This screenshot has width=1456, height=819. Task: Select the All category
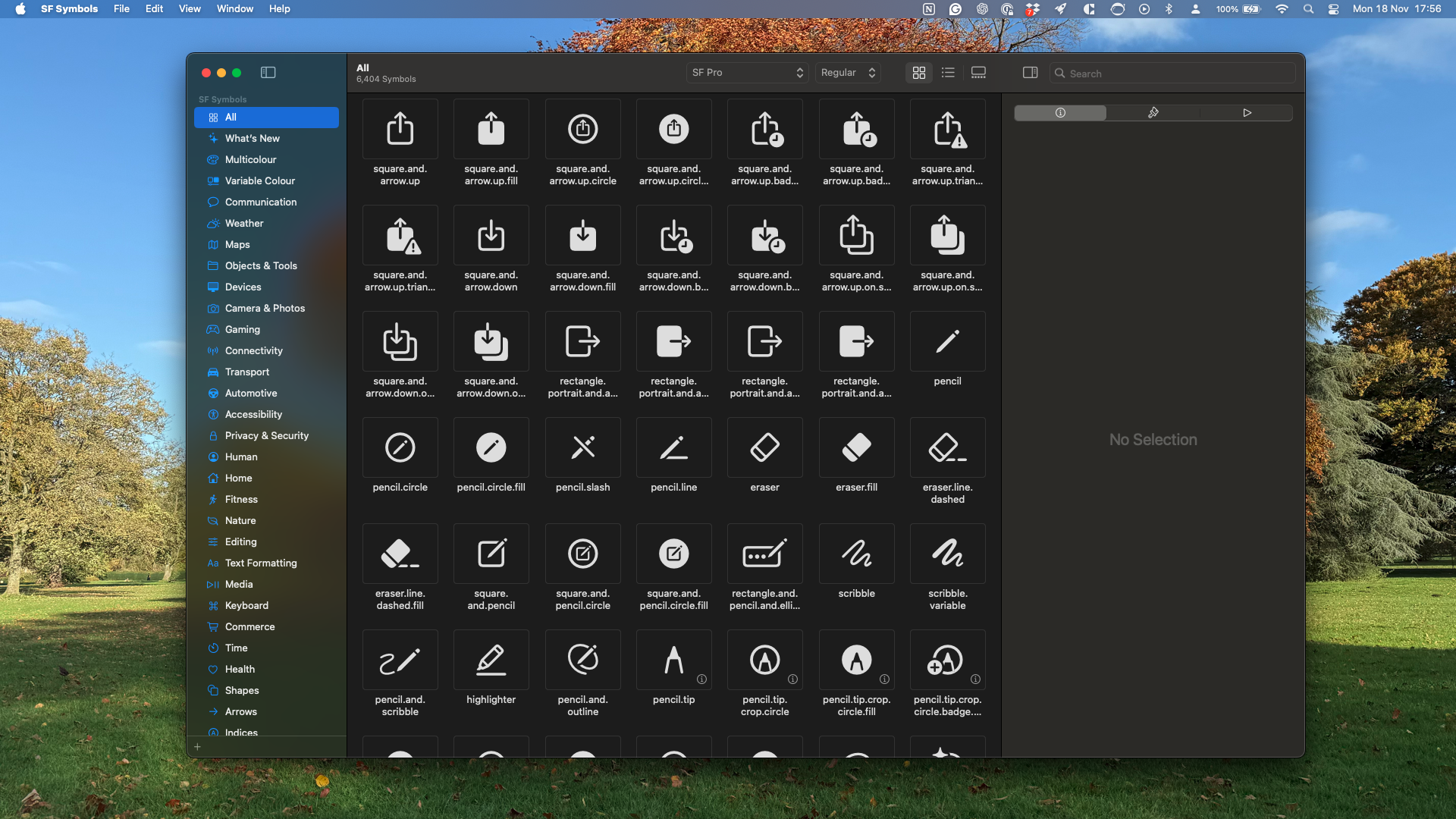266,118
